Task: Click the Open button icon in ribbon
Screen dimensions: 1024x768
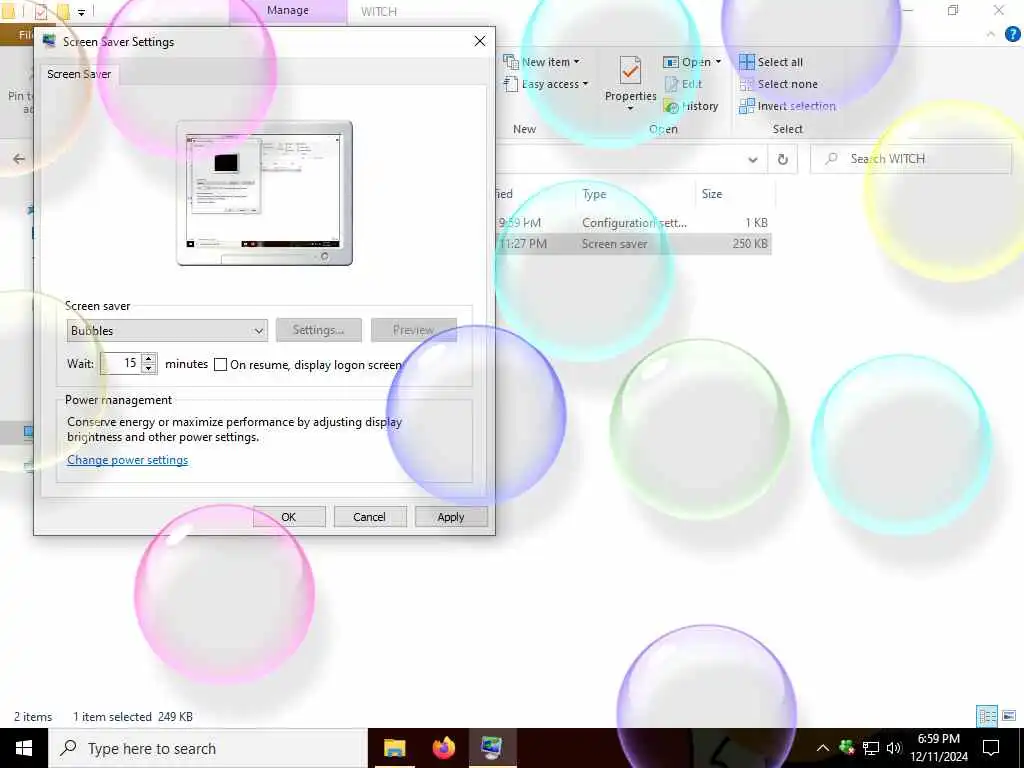Action: [671, 62]
